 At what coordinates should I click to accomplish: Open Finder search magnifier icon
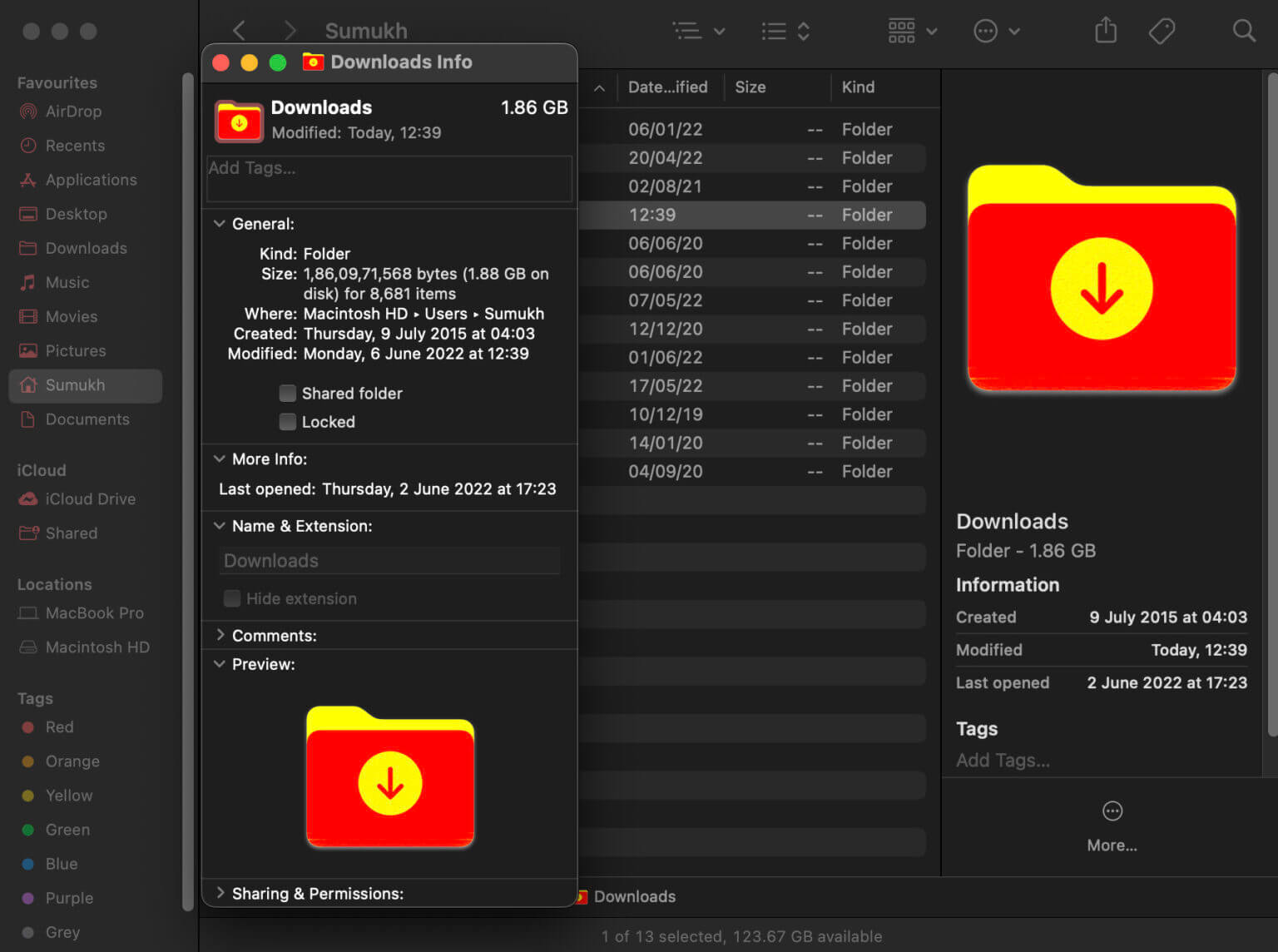1244,32
